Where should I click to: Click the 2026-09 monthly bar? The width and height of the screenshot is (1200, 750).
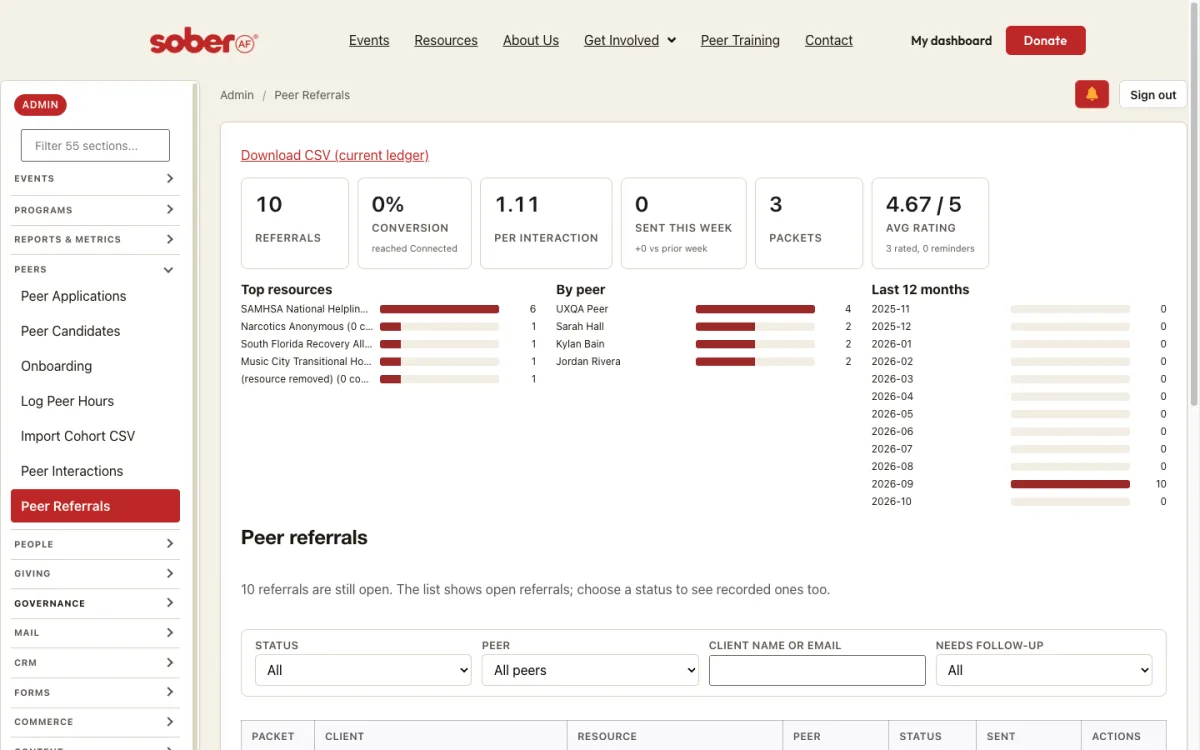pos(1070,484)
